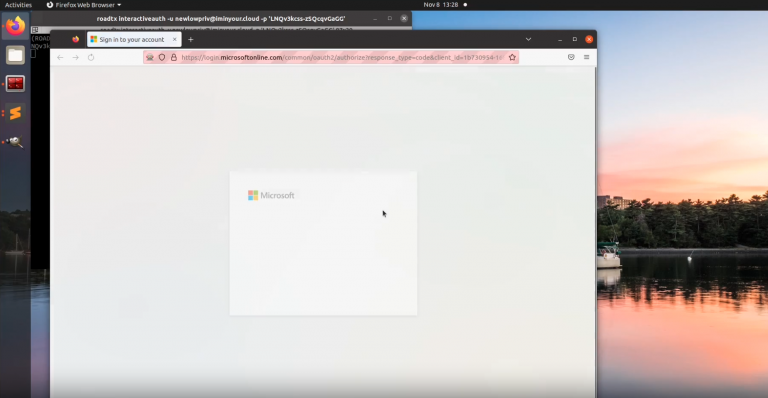Go forward using Firefox forward arrow
The width and height of the screenshot is (768, 398).
click(x=75, y=57)
